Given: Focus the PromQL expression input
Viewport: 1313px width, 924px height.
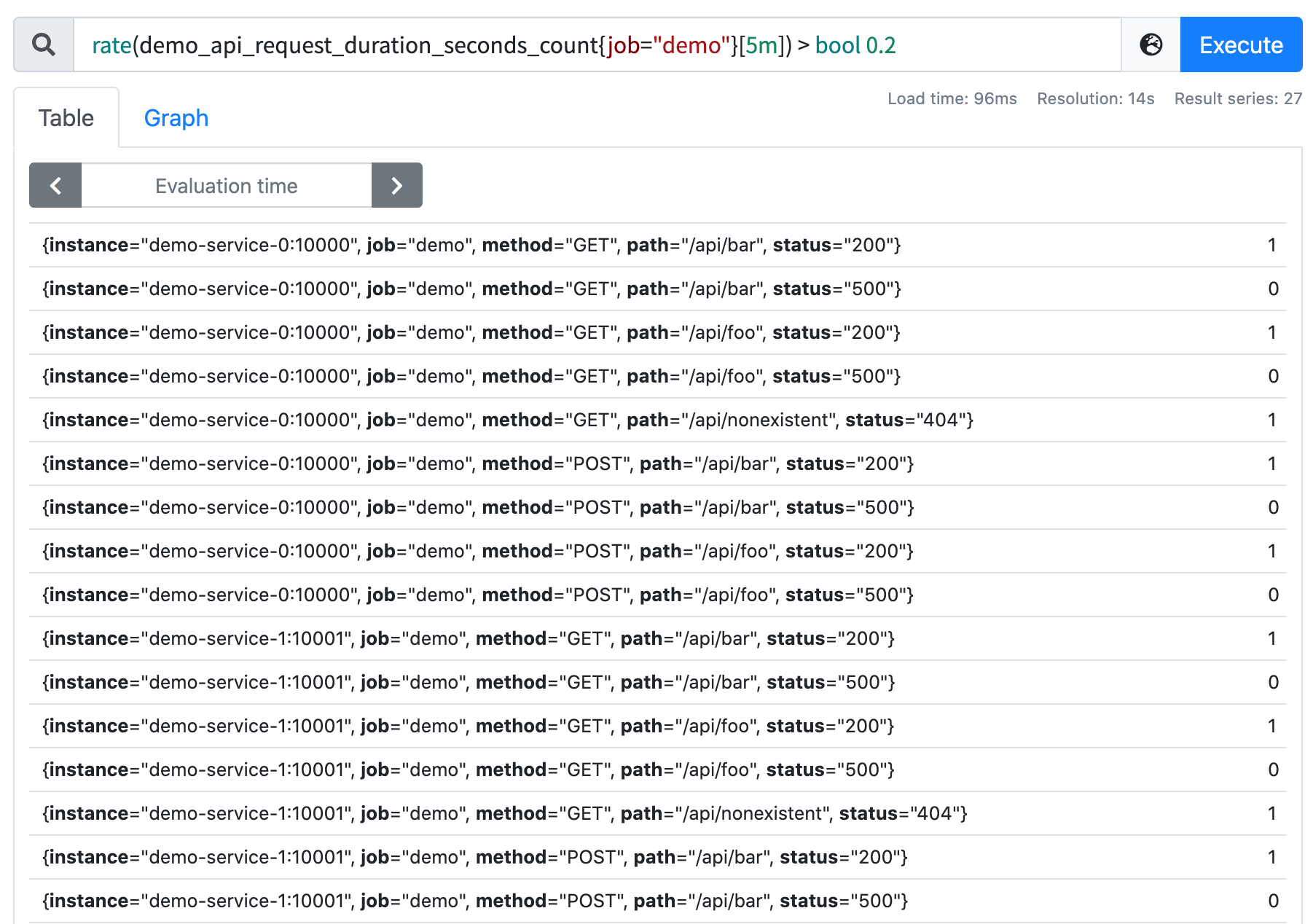Looking at the screenshot, I should (x=597, y=45).
